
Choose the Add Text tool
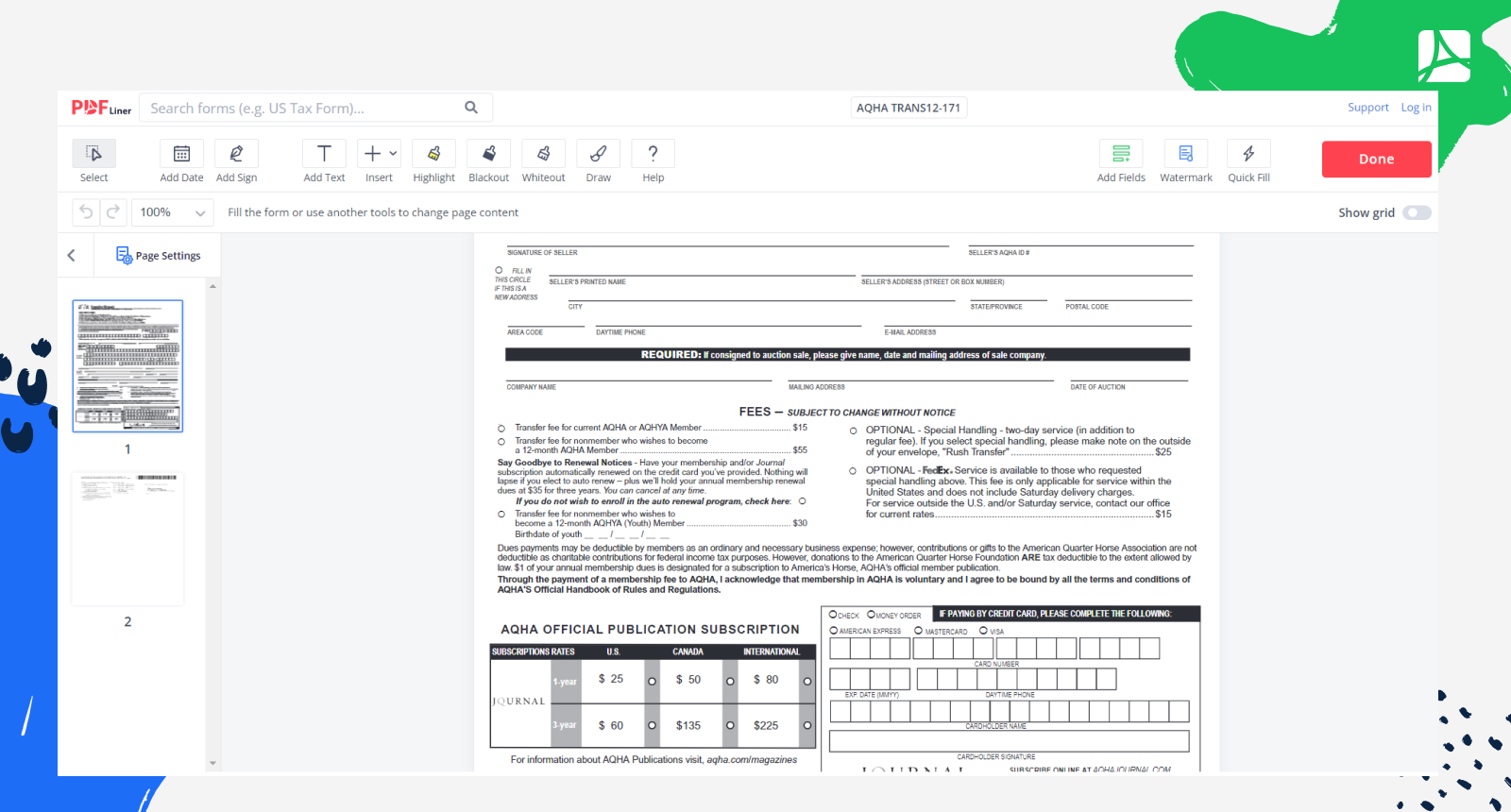click(324, 154)
